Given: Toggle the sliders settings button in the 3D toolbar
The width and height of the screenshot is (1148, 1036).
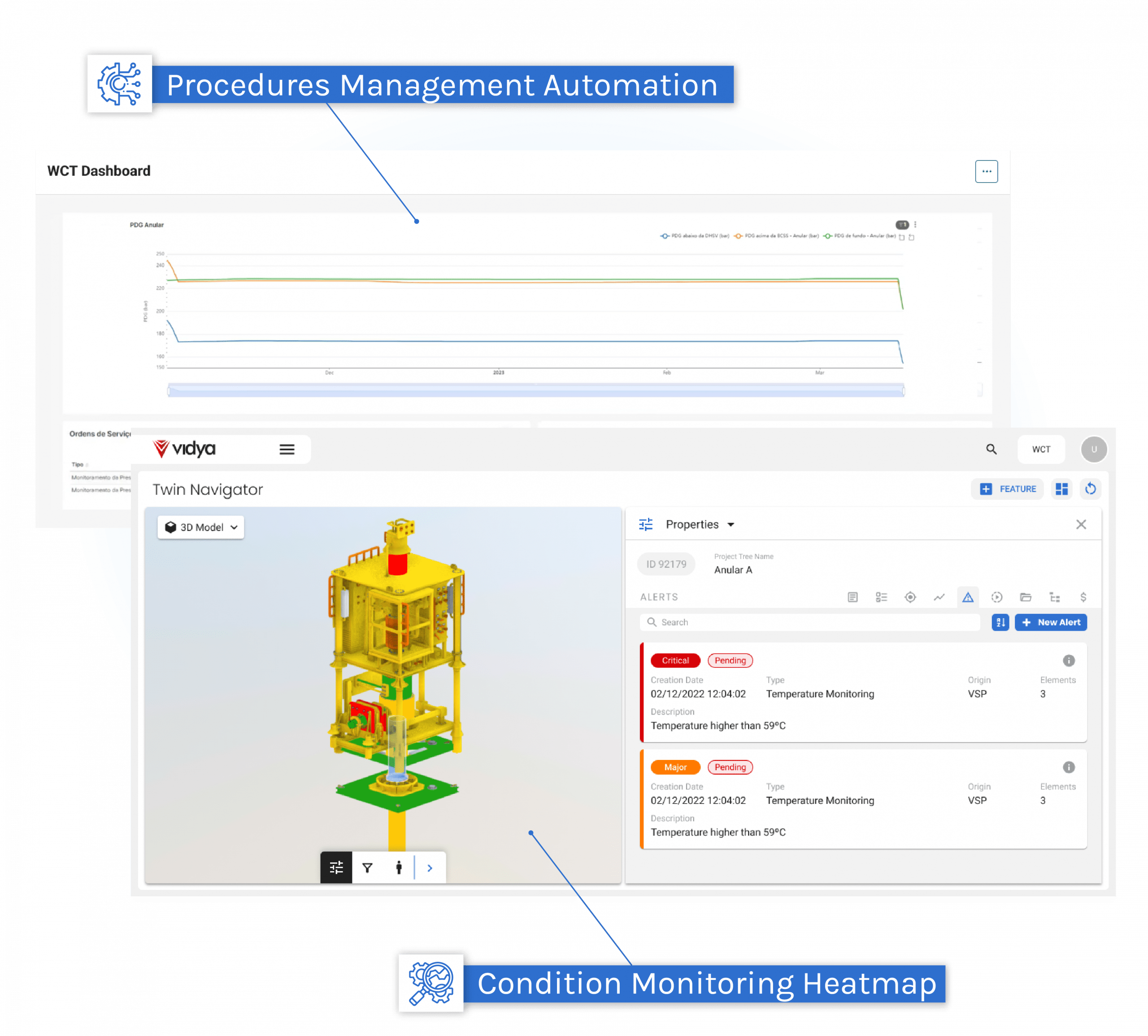Looking at the screenshot, I should tap(336, 867).
